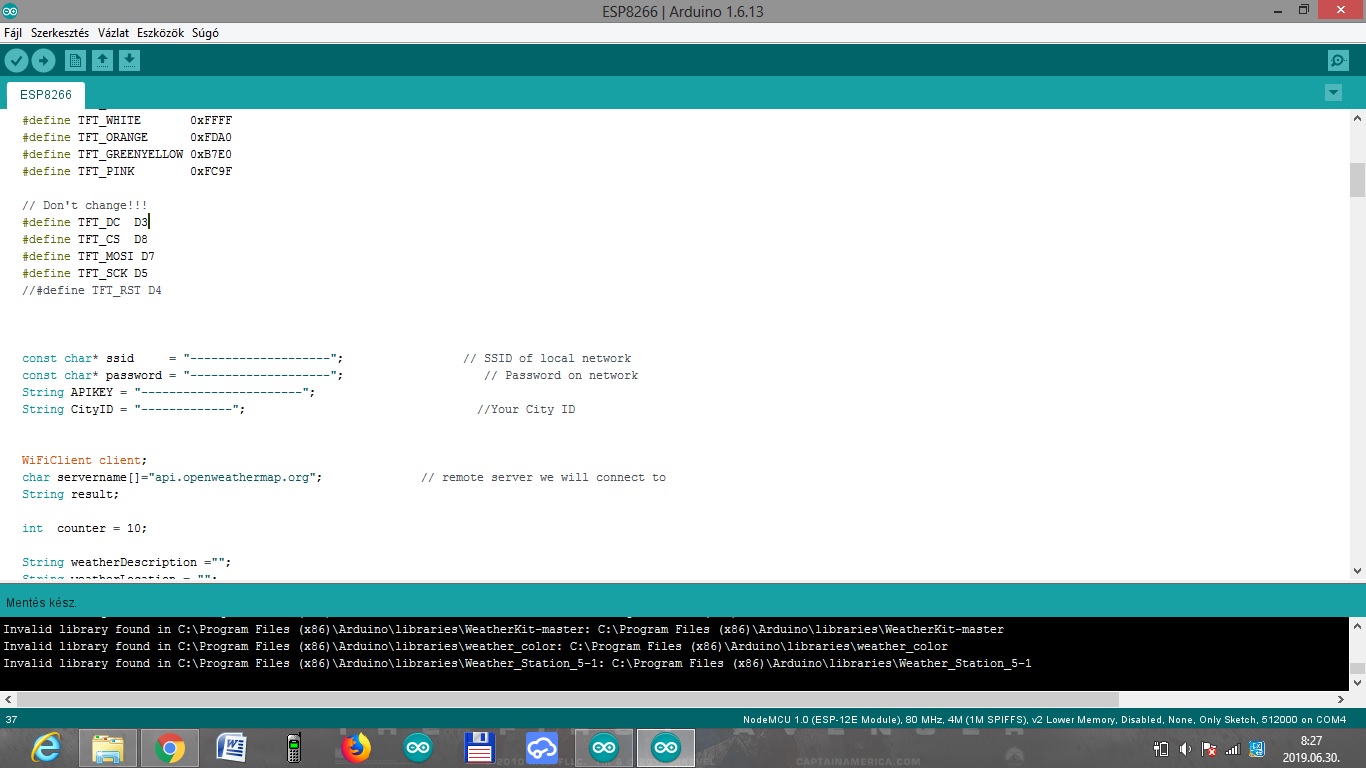Click the weather_color invalid library message
The width and height of the screenshot is (1366, 768).
click(x=475, y=646)
